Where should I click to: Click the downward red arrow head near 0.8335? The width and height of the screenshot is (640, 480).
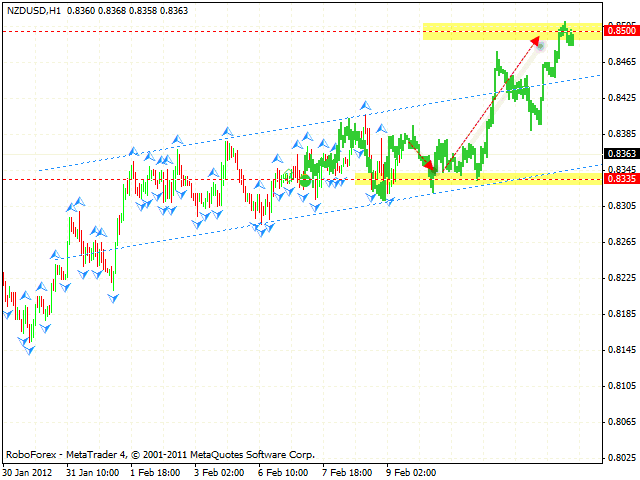(x=430, y=164)
